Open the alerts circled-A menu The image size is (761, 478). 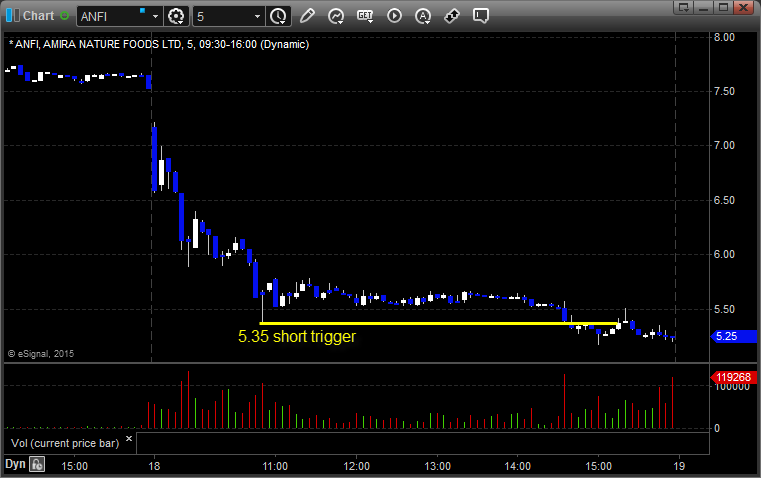(x=423, y=16)
